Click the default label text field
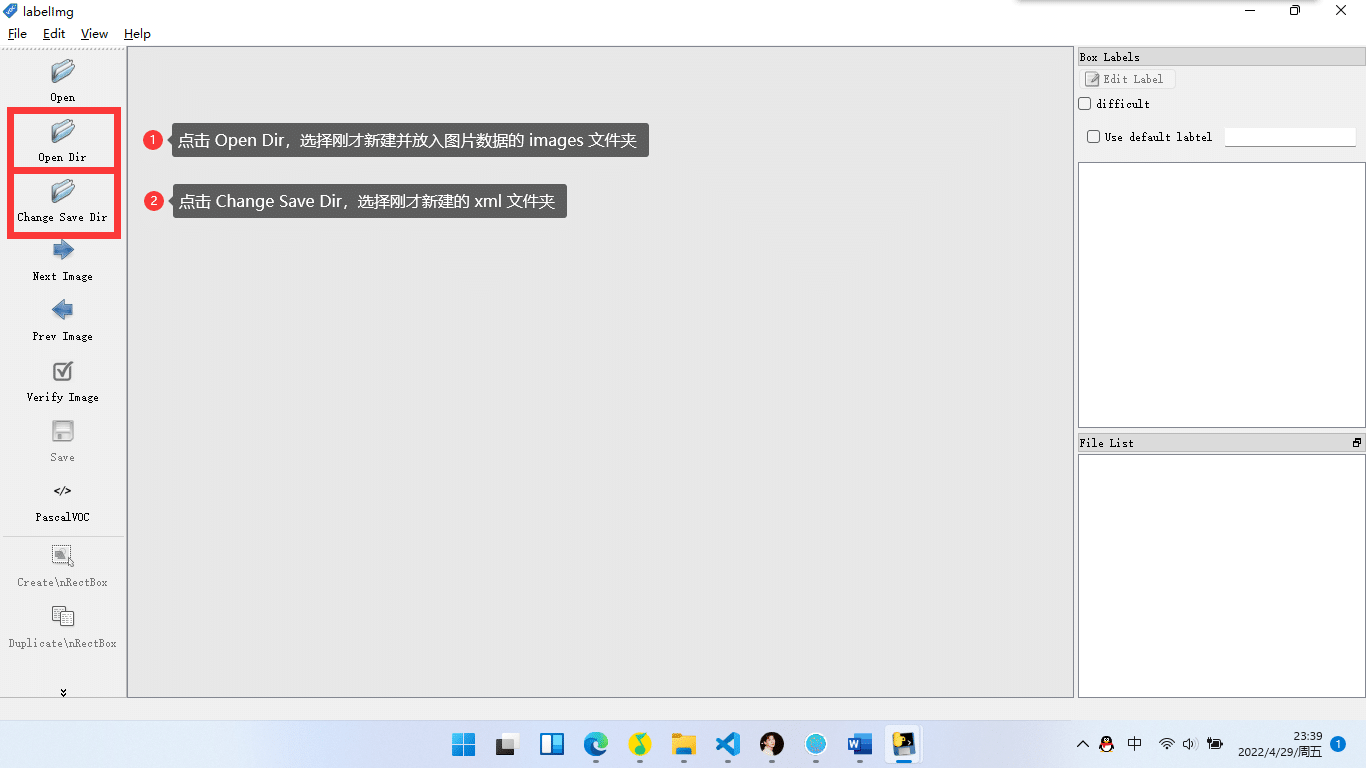 pos(1290,137)
